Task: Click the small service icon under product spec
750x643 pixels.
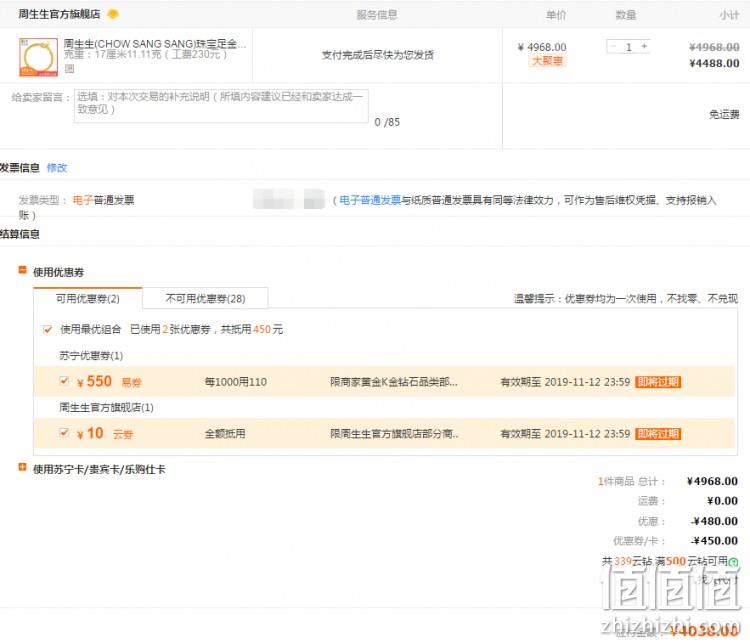Action: click(69, 69)
